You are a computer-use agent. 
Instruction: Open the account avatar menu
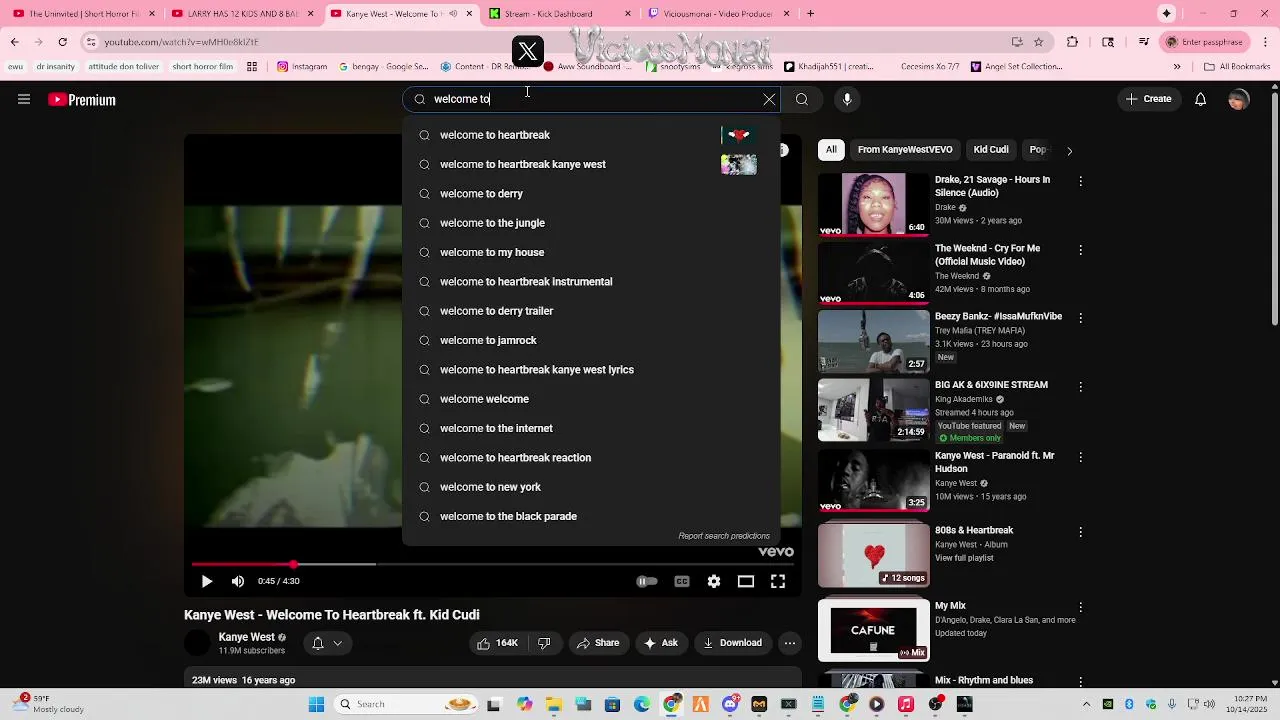1239,99
